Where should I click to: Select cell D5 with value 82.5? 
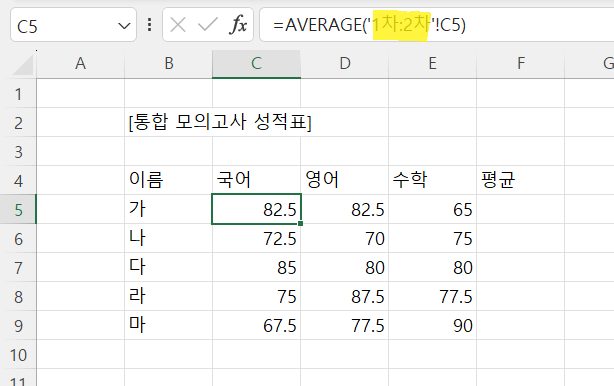(345, 209)
